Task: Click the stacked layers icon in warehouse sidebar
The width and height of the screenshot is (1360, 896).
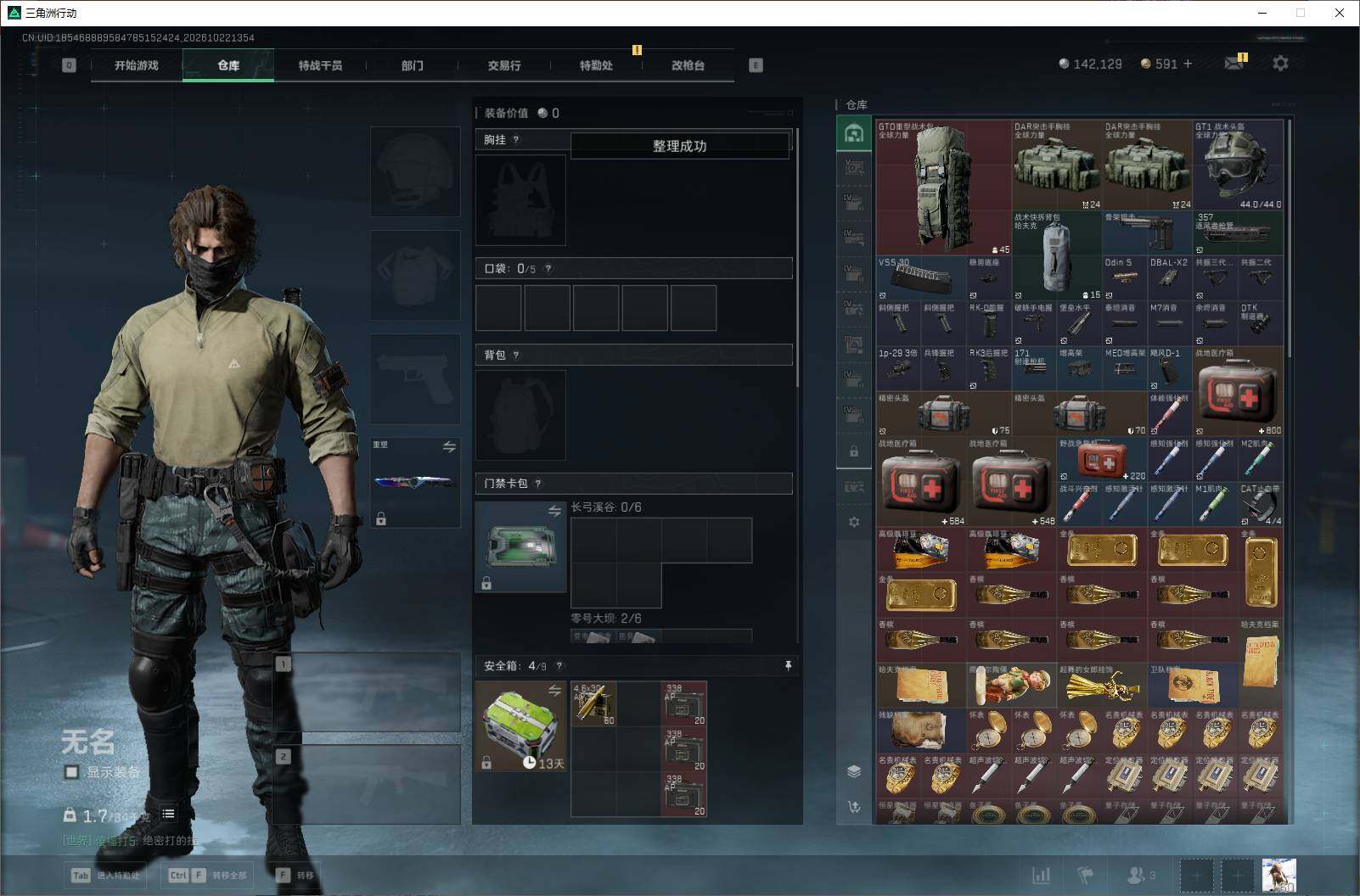Action: 854,770
